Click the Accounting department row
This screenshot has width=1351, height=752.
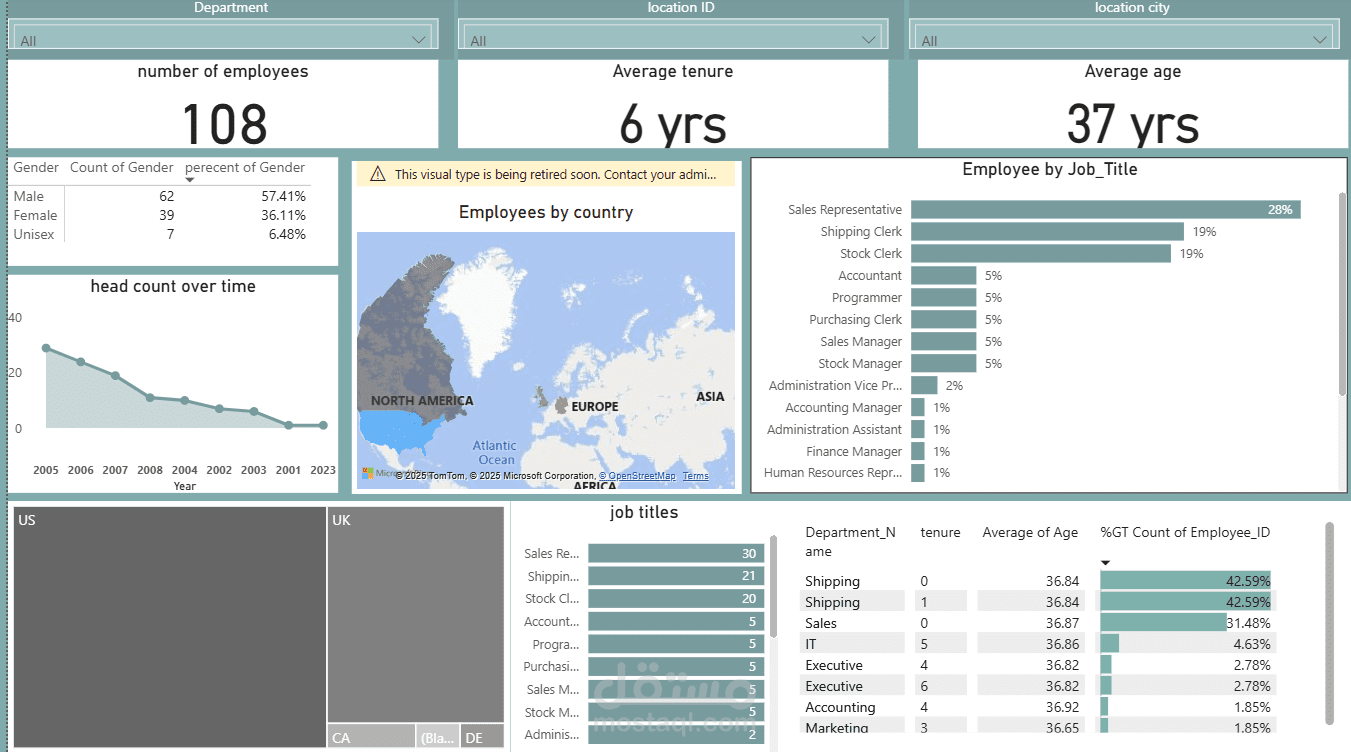click(x=1040, y=707)
